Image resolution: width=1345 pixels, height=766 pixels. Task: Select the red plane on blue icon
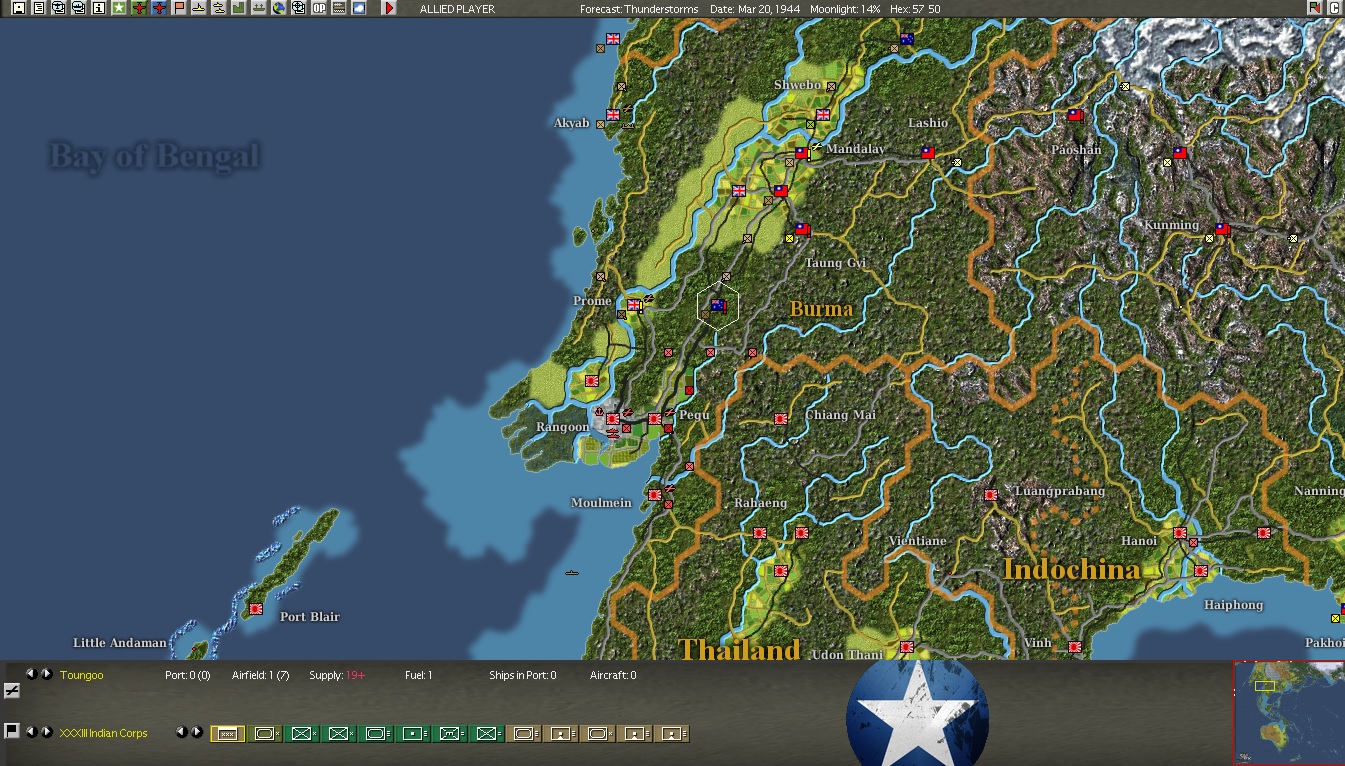pyautogui.click(x=159, y=8)
